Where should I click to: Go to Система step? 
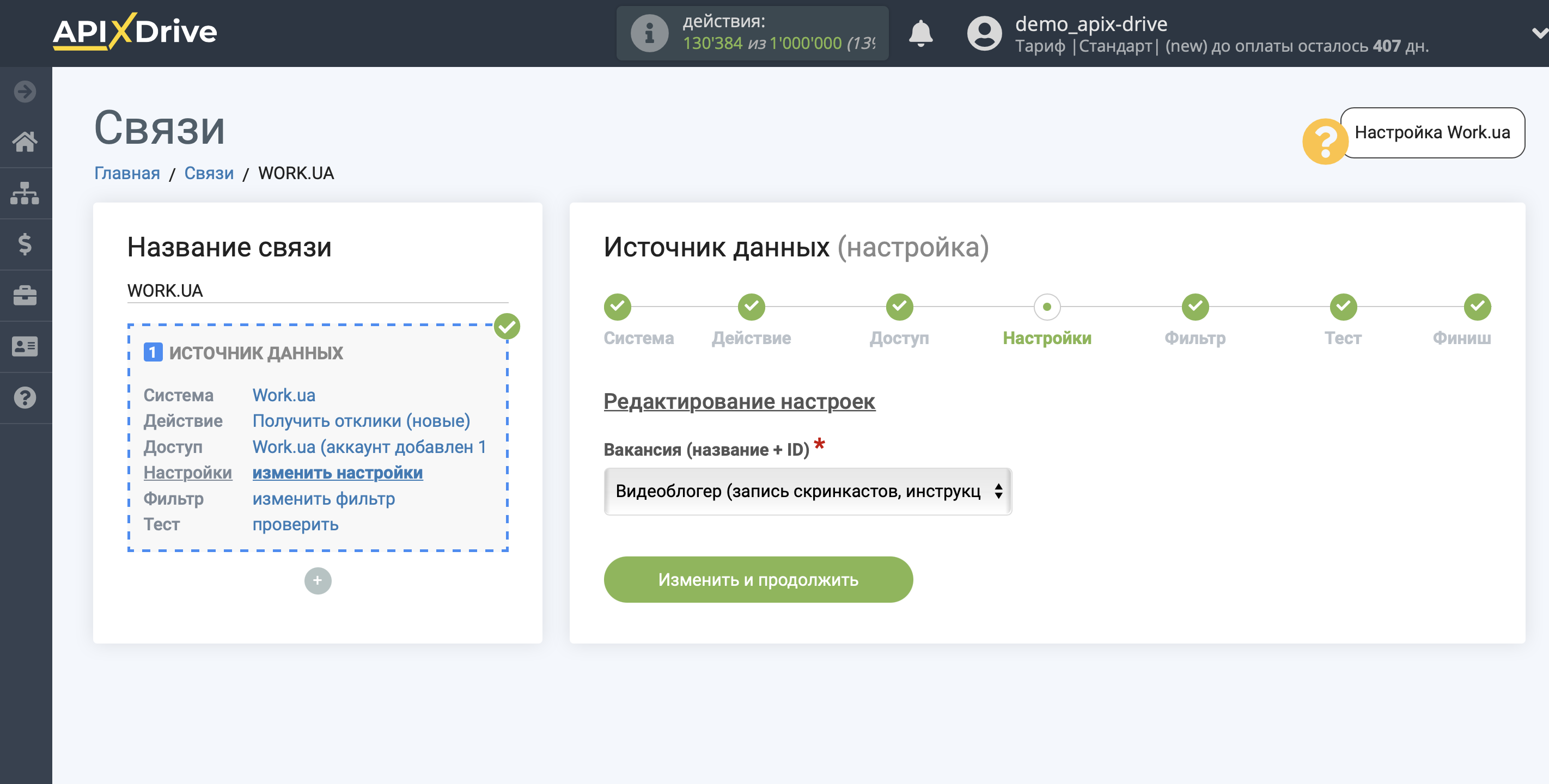pyautogui.click(x=618, y=307)
